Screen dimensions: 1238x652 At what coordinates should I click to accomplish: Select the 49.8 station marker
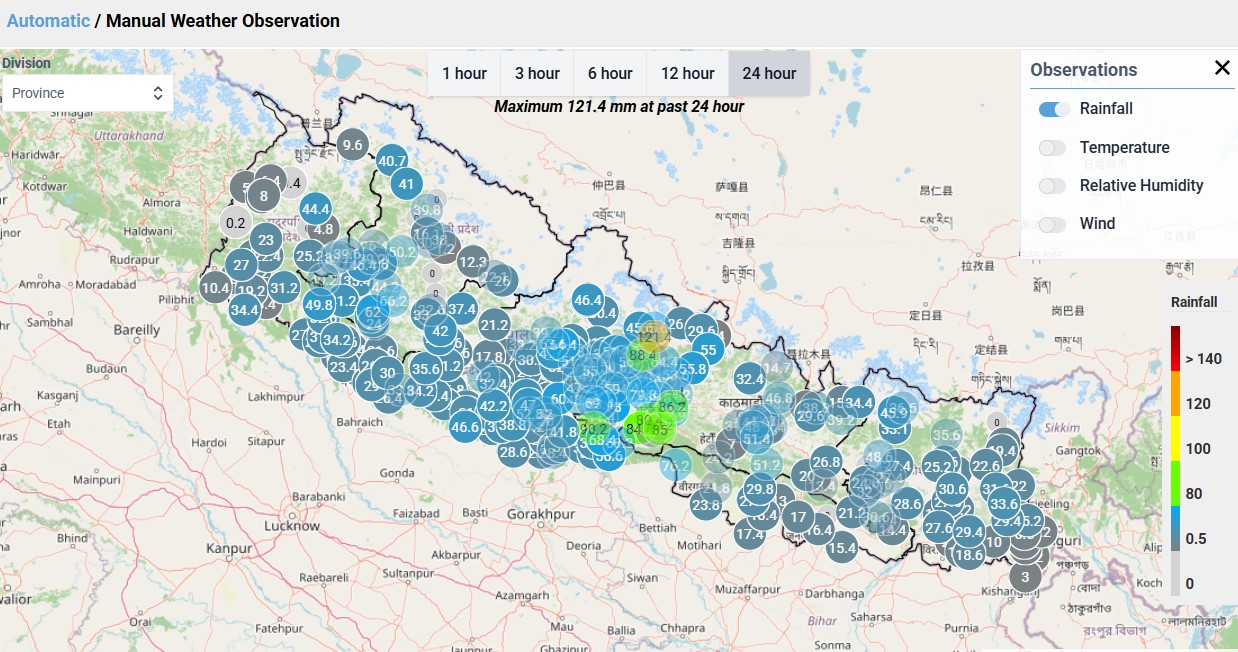pos(319,305)
